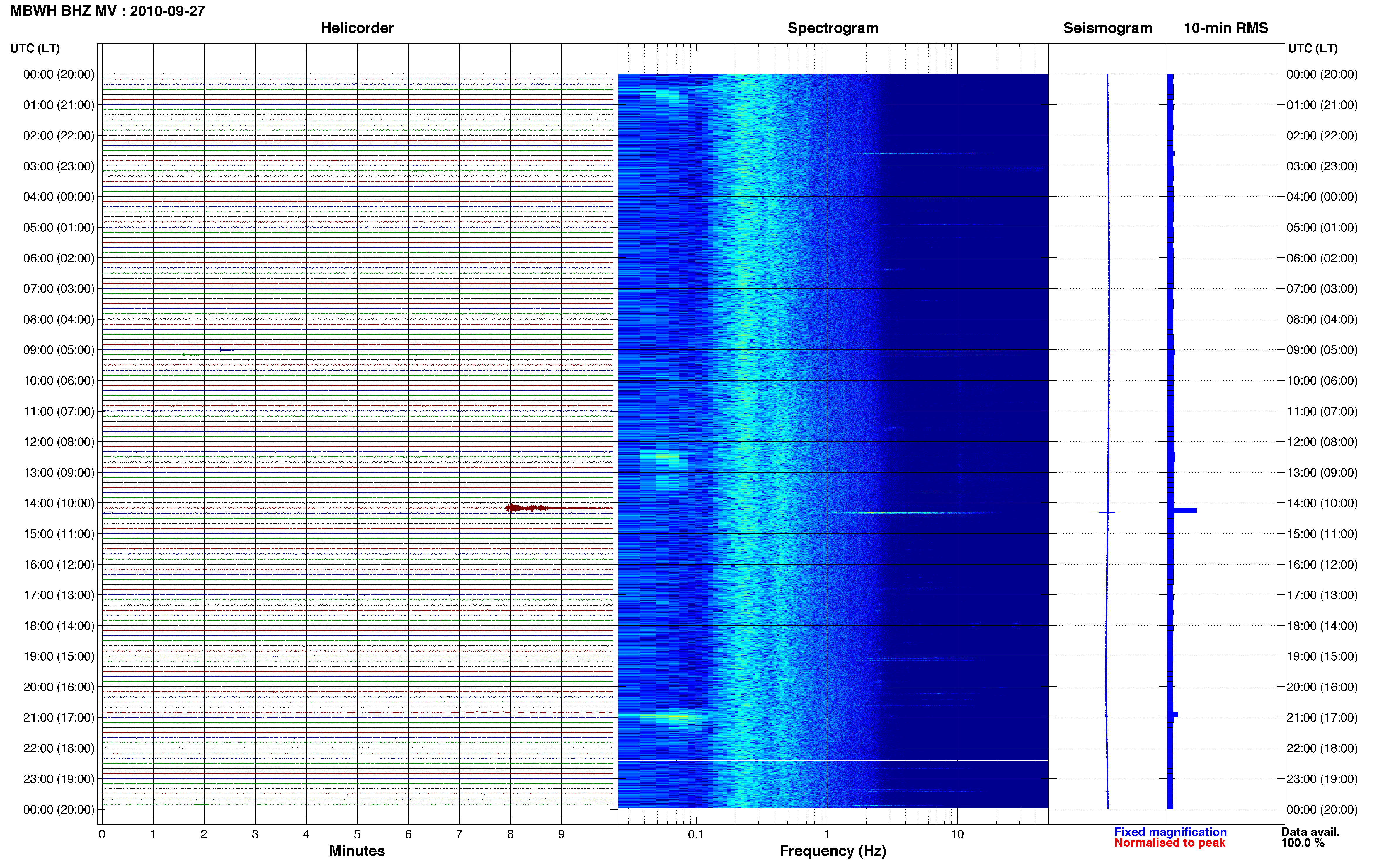Click right time label '15:00 (11:00)'

pyautogui.click(x=1322, y=533)
